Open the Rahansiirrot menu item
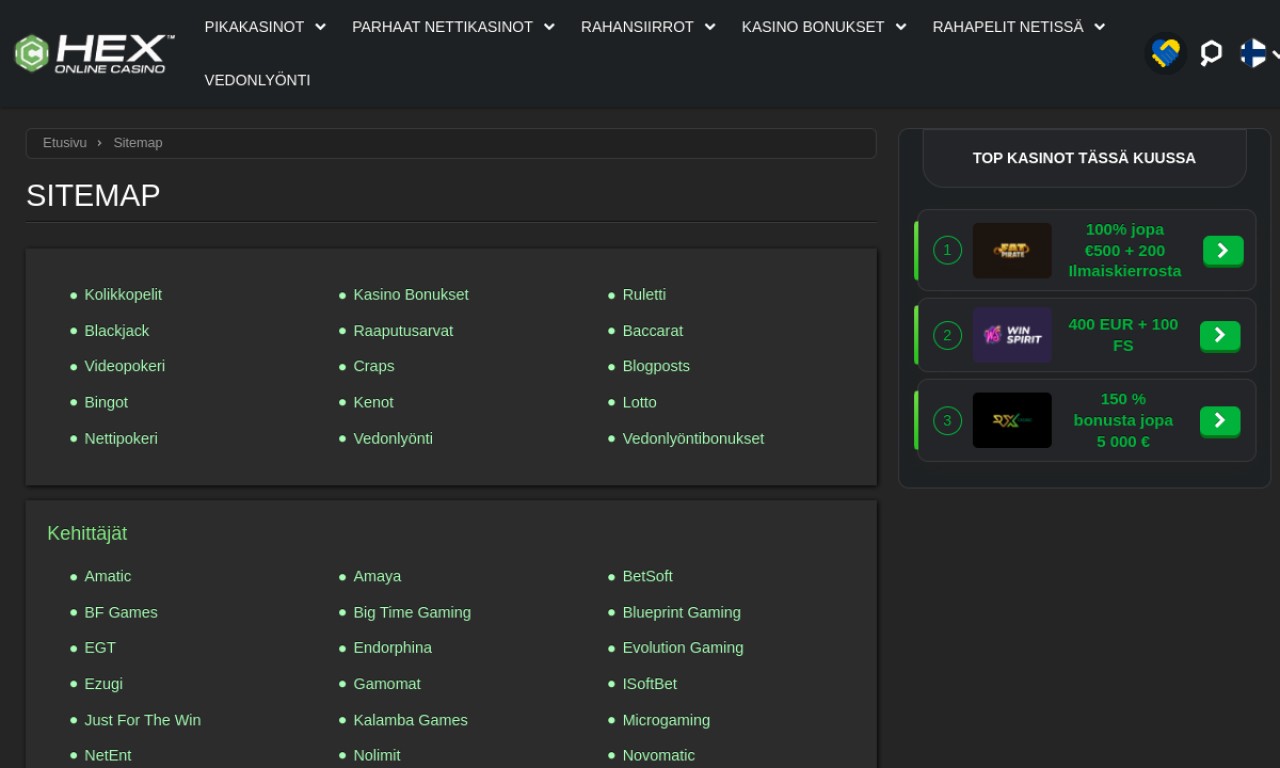 637,27
